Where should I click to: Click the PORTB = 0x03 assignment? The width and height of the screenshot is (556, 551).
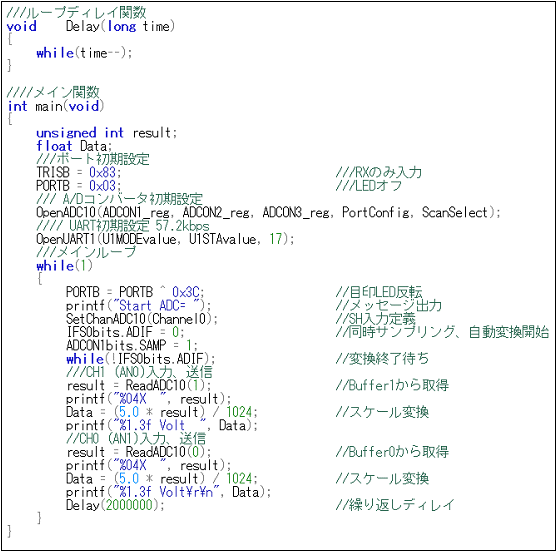point(79,186)
